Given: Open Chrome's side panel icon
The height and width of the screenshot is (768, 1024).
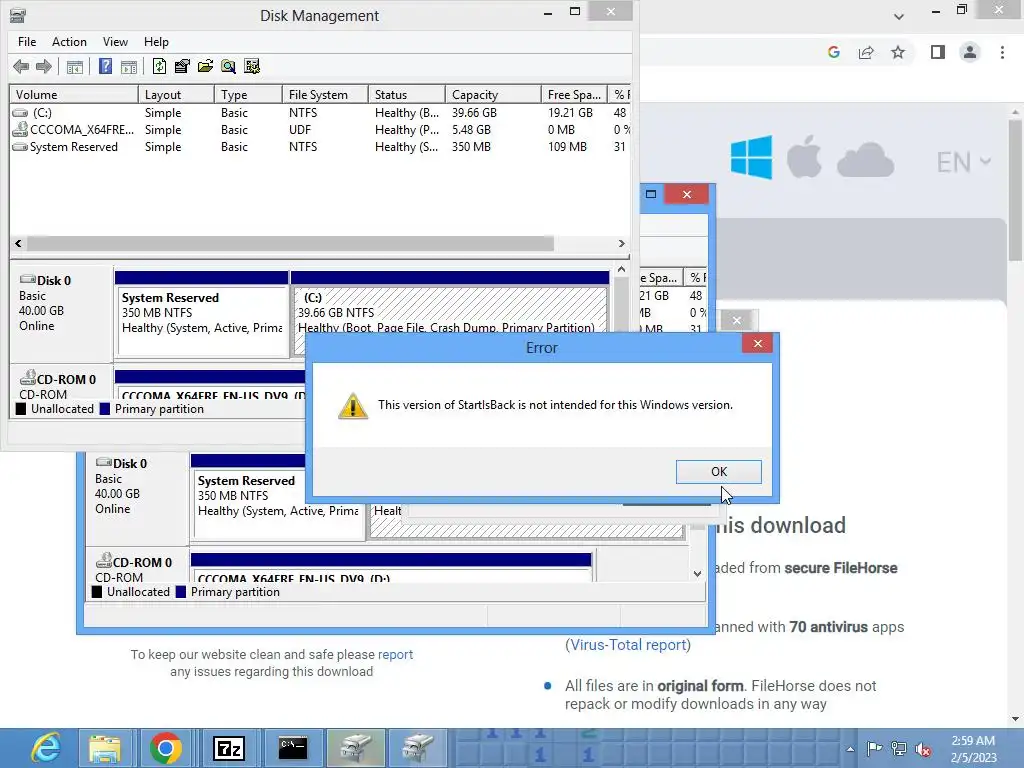Looking at the screenshot, I should click(x=938, y=52).
